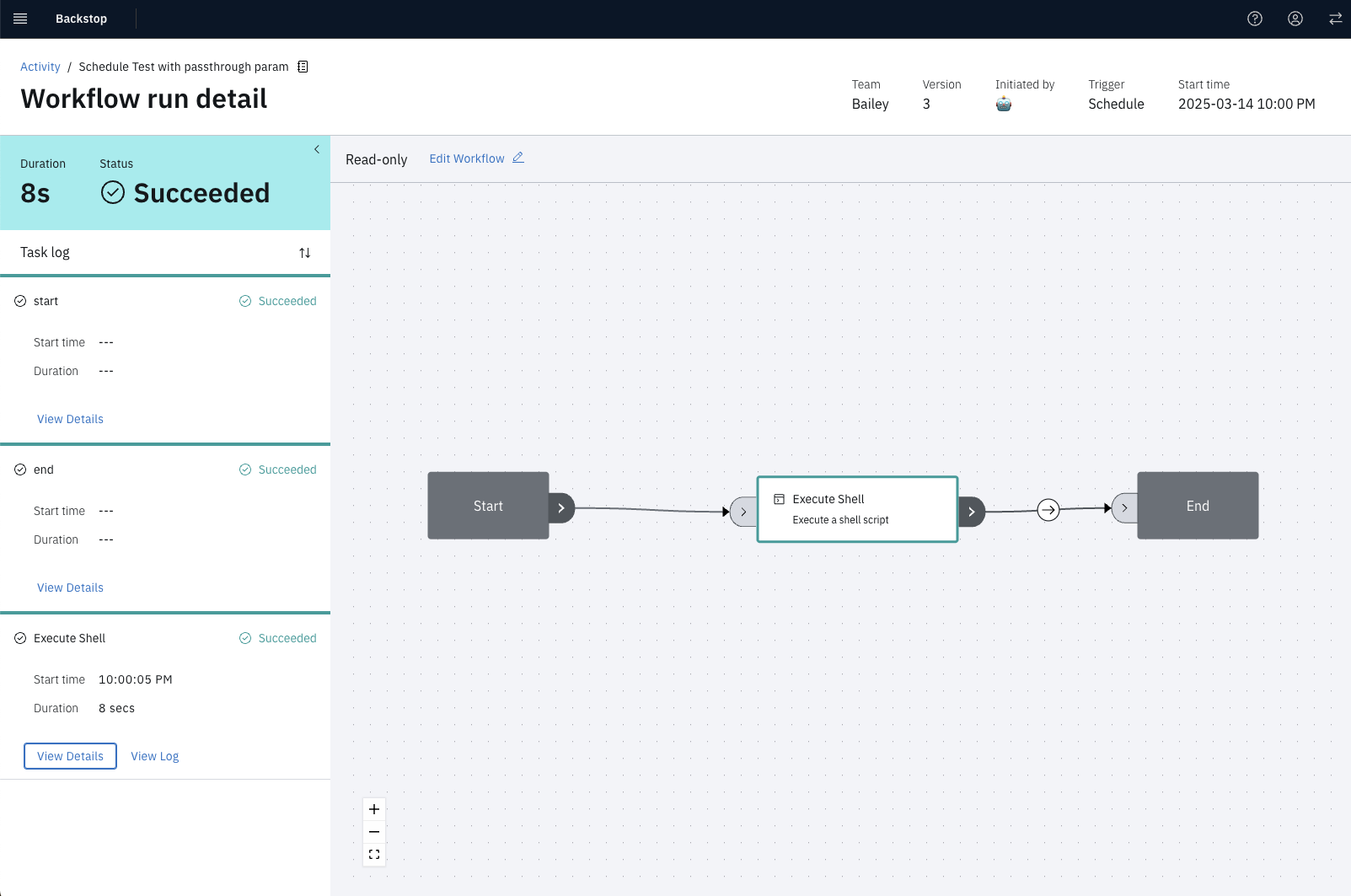This screenshot has height=896, width=1351.
Task: Zoom in on the workflow canvas
Action: pos(373,808)
